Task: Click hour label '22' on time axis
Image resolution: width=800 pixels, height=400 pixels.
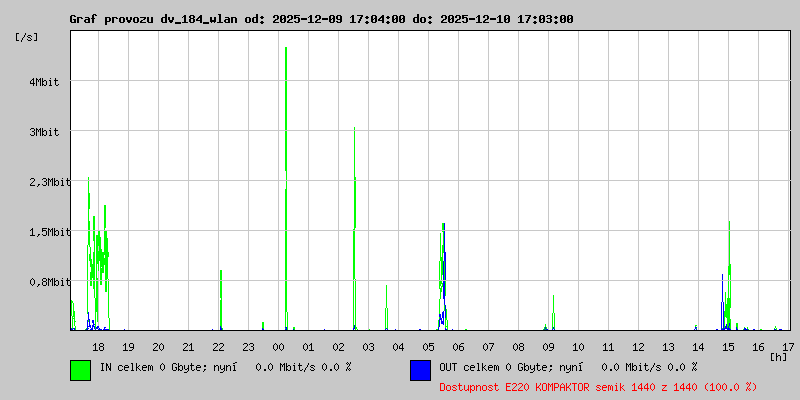Action: tap(218, 347)
